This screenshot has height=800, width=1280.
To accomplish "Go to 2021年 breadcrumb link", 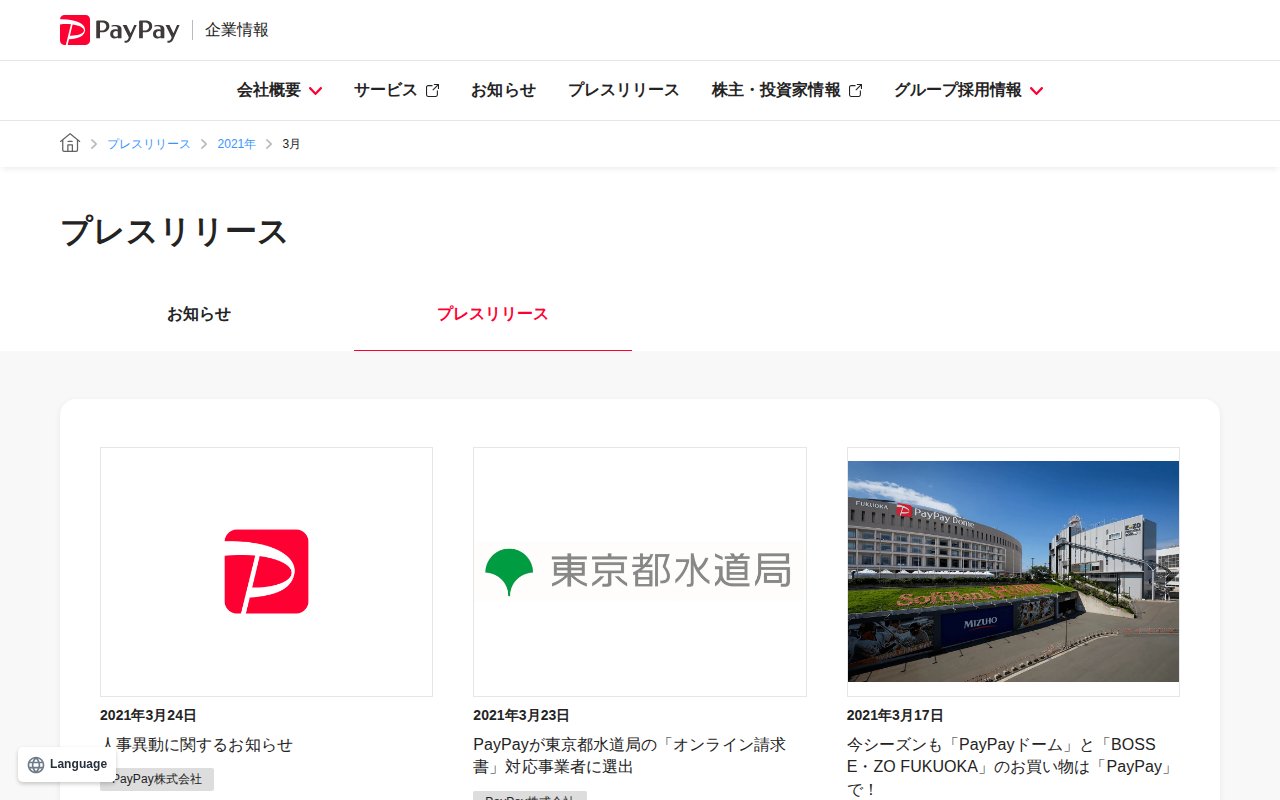I will [x=237, y=144].
